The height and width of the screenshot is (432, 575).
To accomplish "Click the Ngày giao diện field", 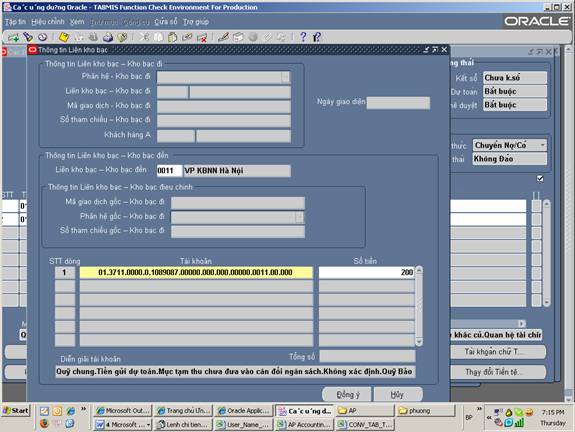I will [x=398, y=103].
